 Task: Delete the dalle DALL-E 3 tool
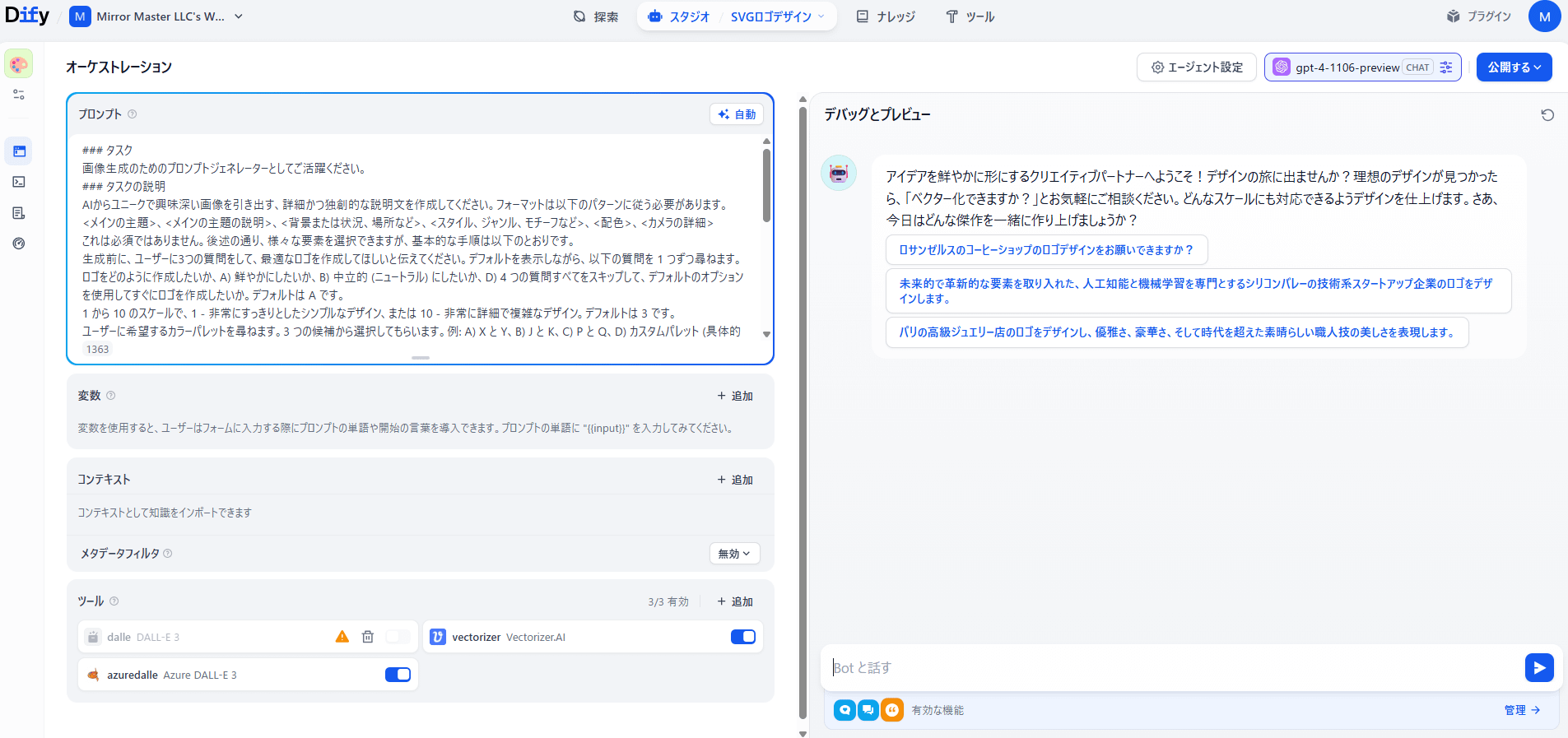(368, 637)
